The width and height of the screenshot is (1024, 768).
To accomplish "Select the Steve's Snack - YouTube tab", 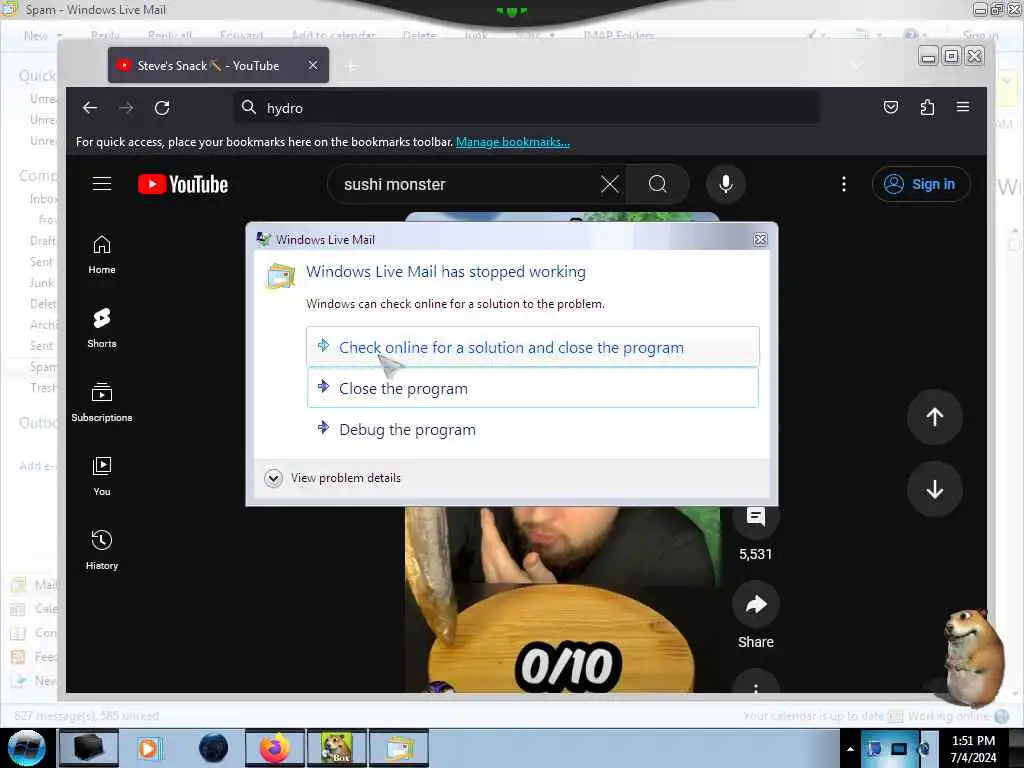I will tap(218, 65).
